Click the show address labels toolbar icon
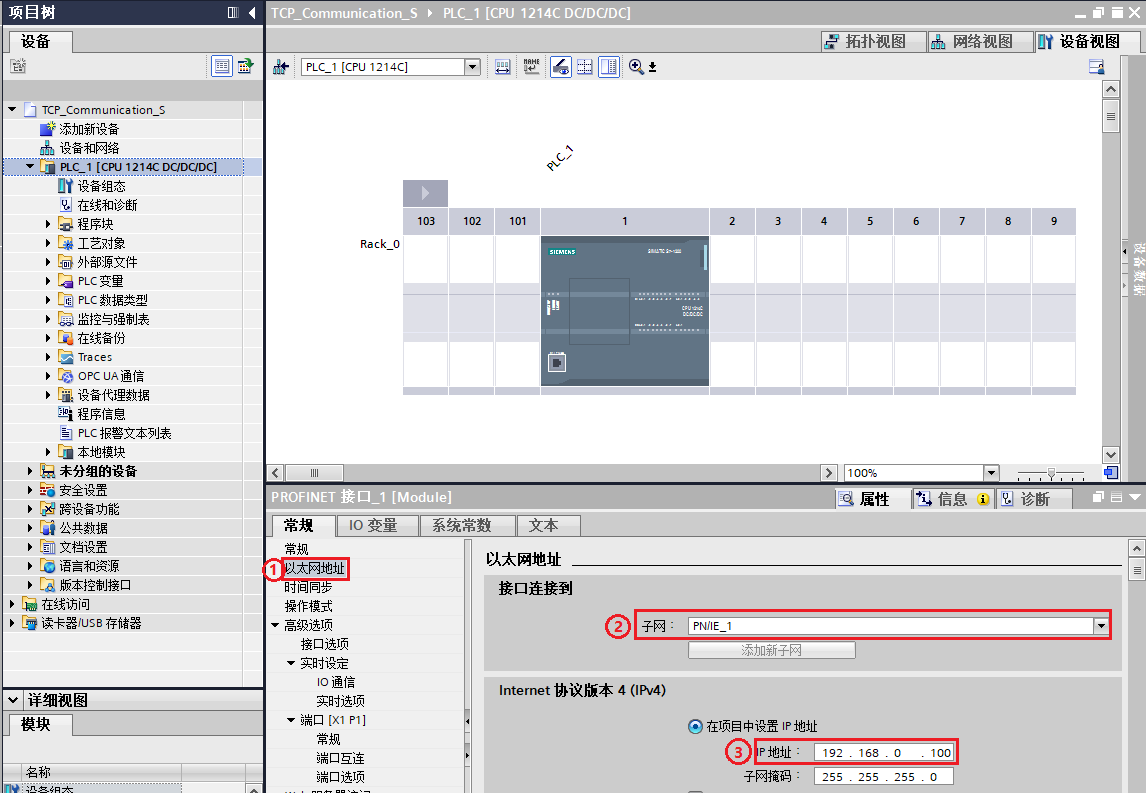 pyautogui.click(x=502, y=67)
